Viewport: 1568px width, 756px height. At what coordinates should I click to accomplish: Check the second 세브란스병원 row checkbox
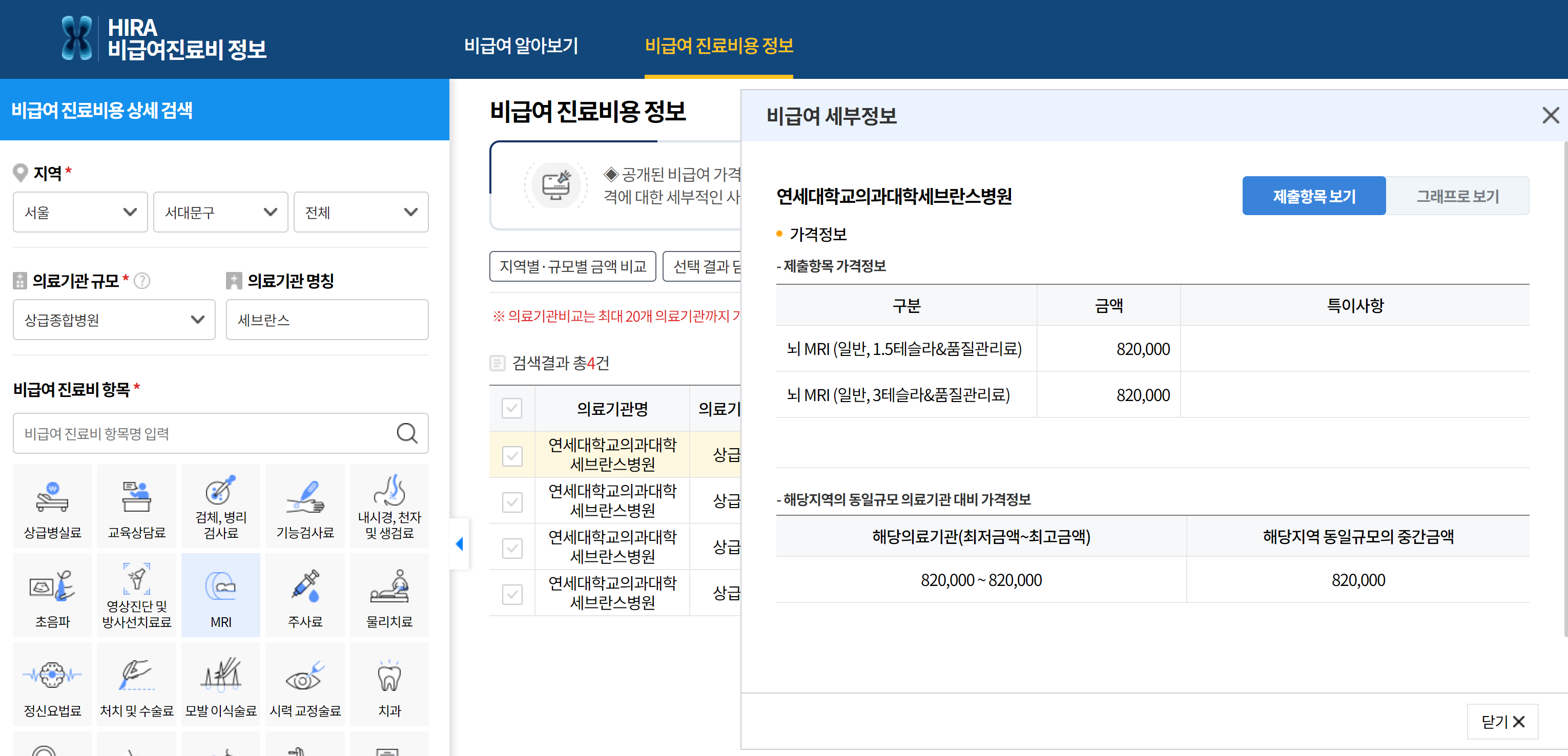[512, 502]
